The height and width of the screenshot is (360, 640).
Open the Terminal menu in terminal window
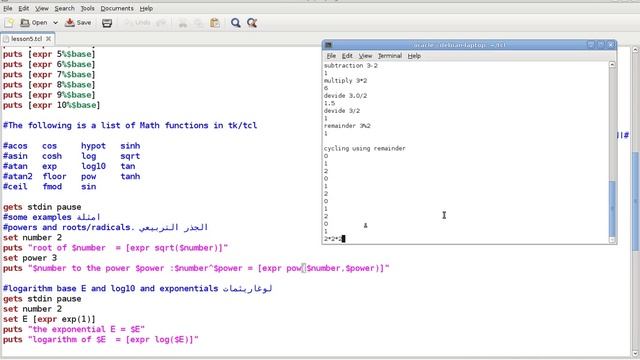pos(390,56)
